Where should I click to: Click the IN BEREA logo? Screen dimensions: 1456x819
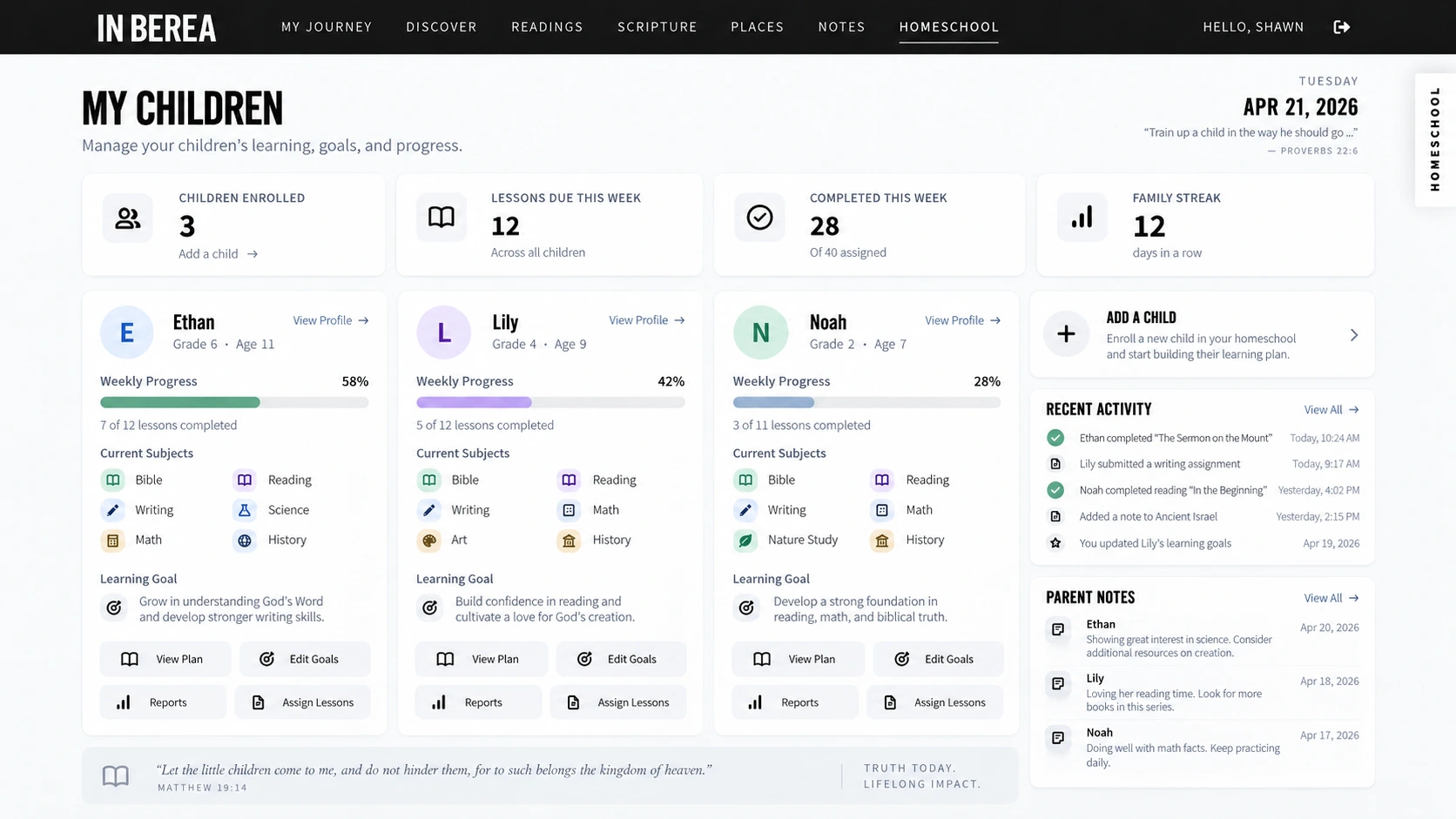(x=157, y=29)
